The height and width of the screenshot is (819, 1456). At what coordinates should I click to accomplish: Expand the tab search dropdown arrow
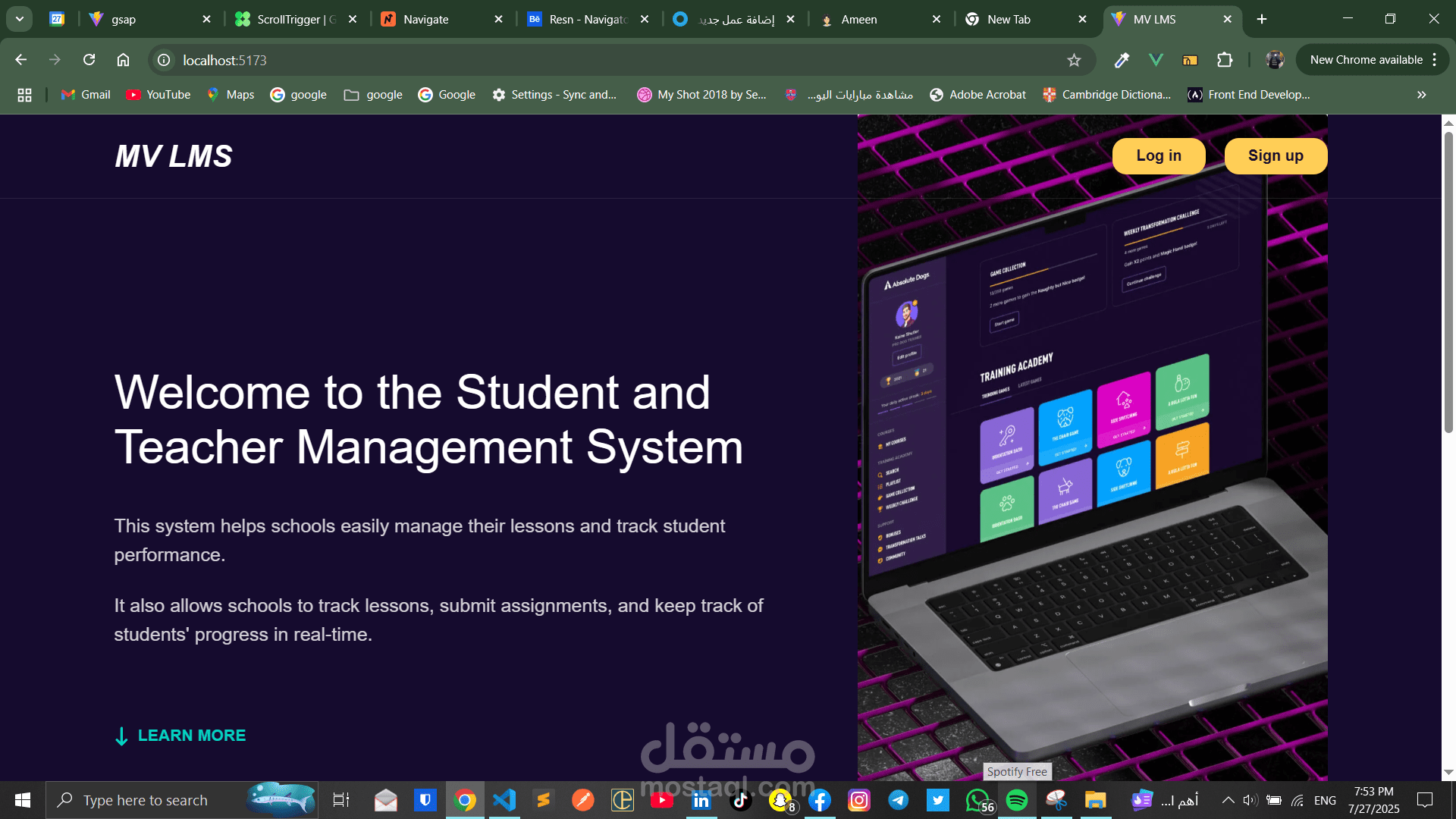pyautogui.click(x=20, y=19)
